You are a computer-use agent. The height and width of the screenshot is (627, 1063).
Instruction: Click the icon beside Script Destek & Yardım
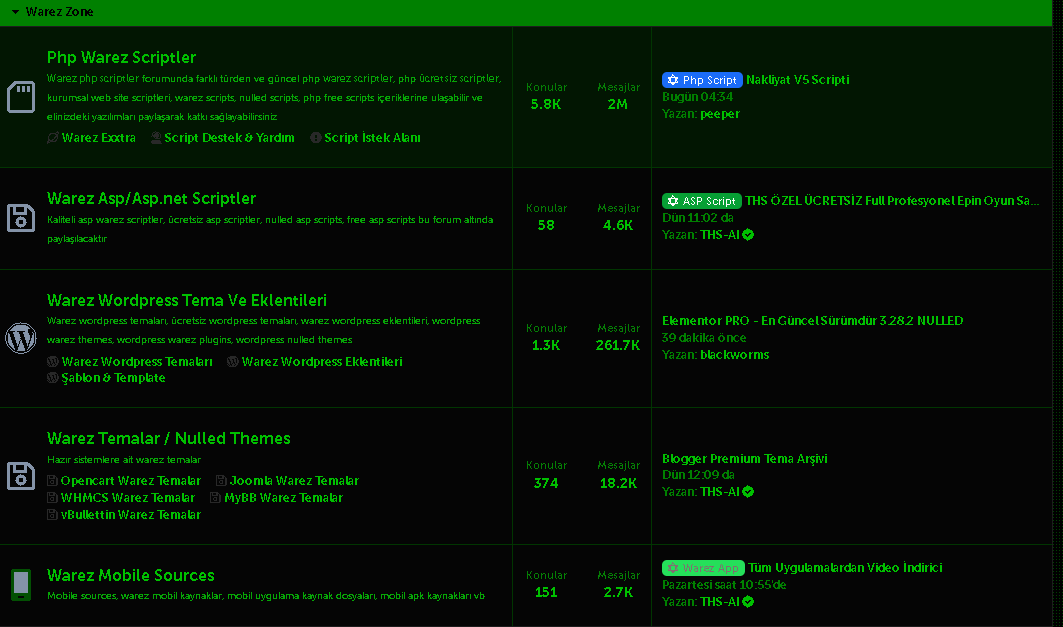click(156, 138)
